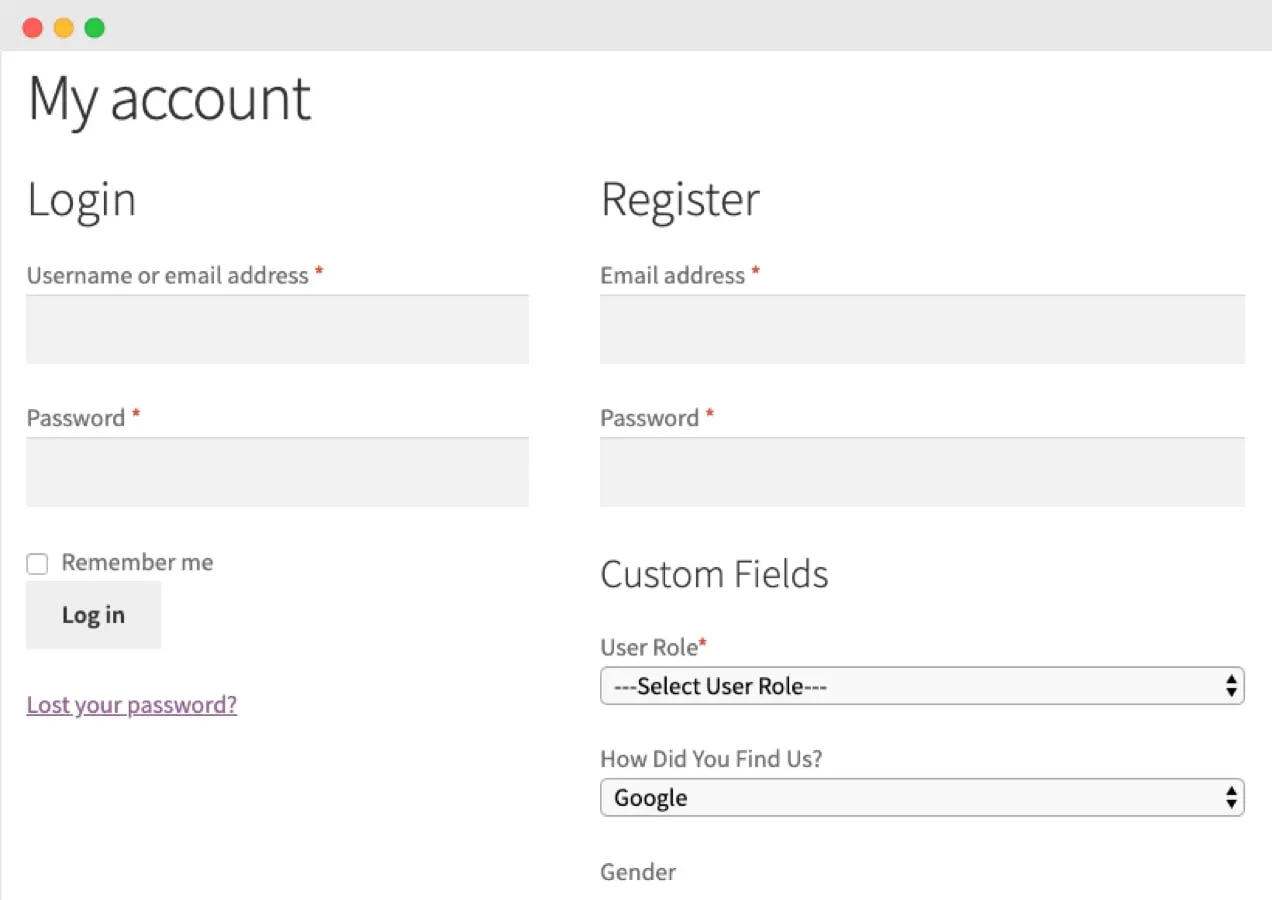Click the Email address label in Register
The width and height of the screenshot is (1272, 900).
673,276
